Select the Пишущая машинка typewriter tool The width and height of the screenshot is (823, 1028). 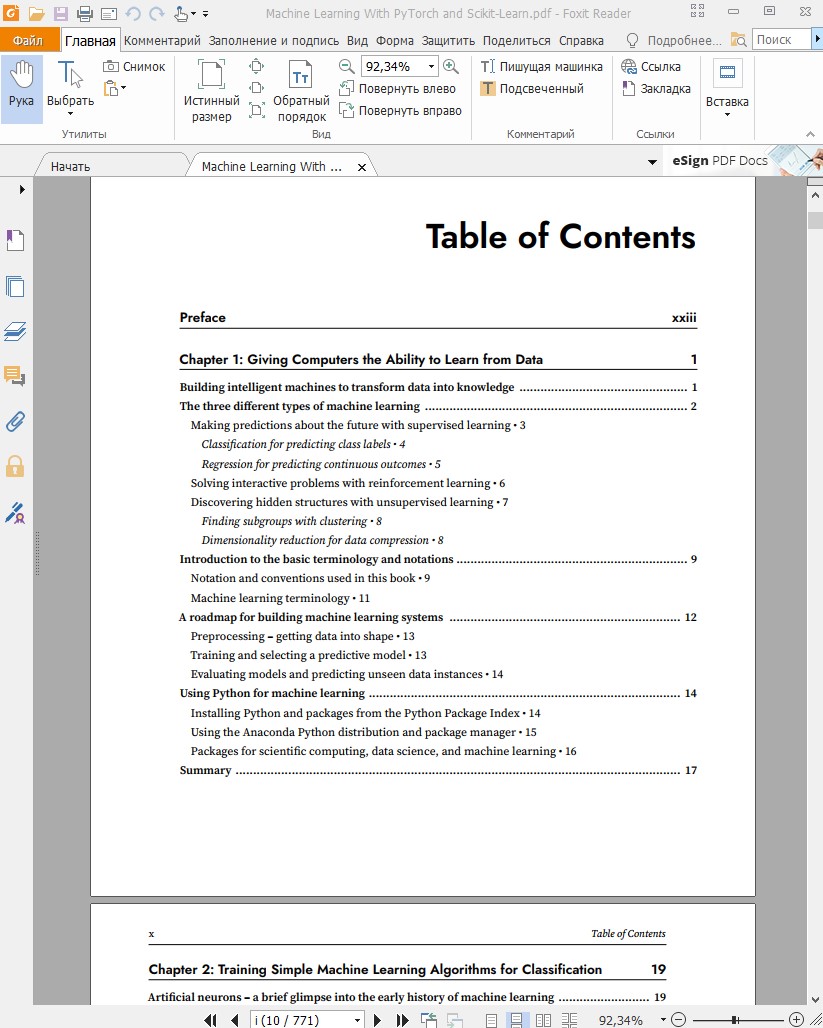click(541, 67)
